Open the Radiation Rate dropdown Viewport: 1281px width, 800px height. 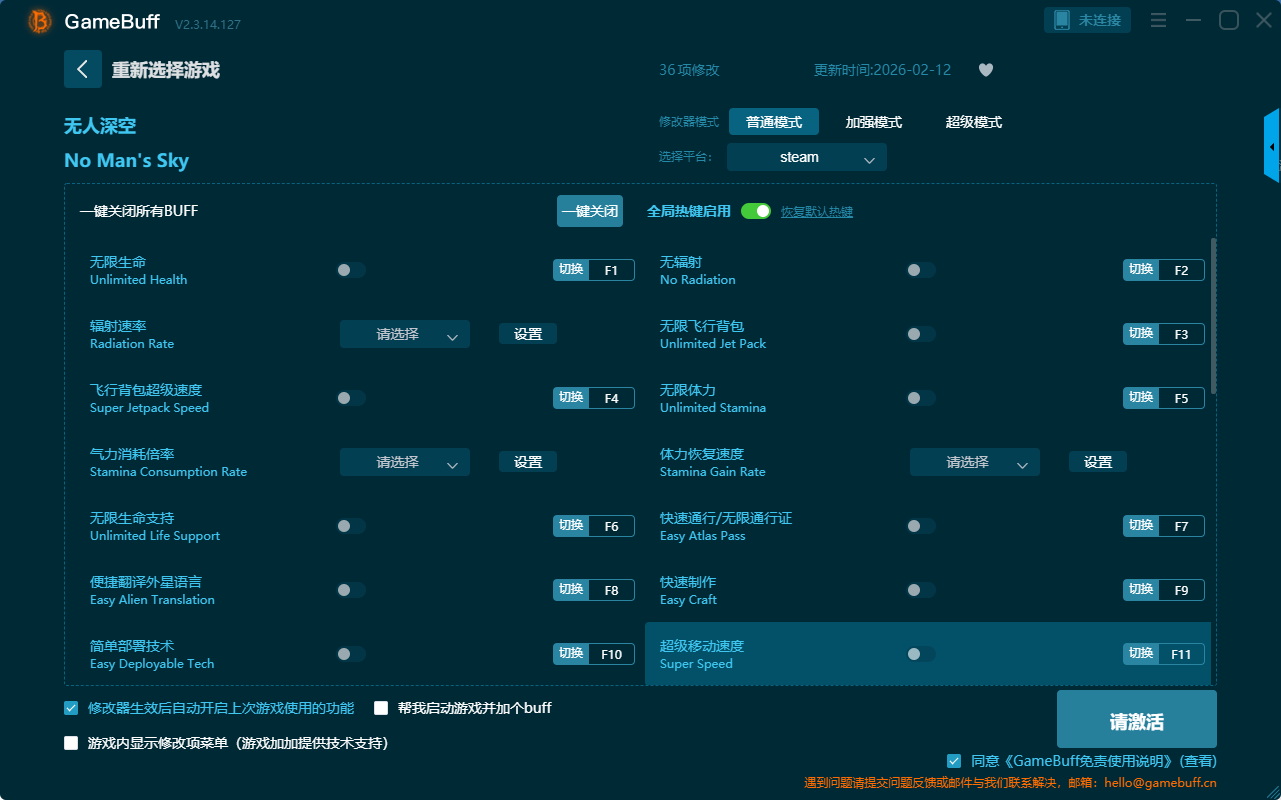[404, 334]
